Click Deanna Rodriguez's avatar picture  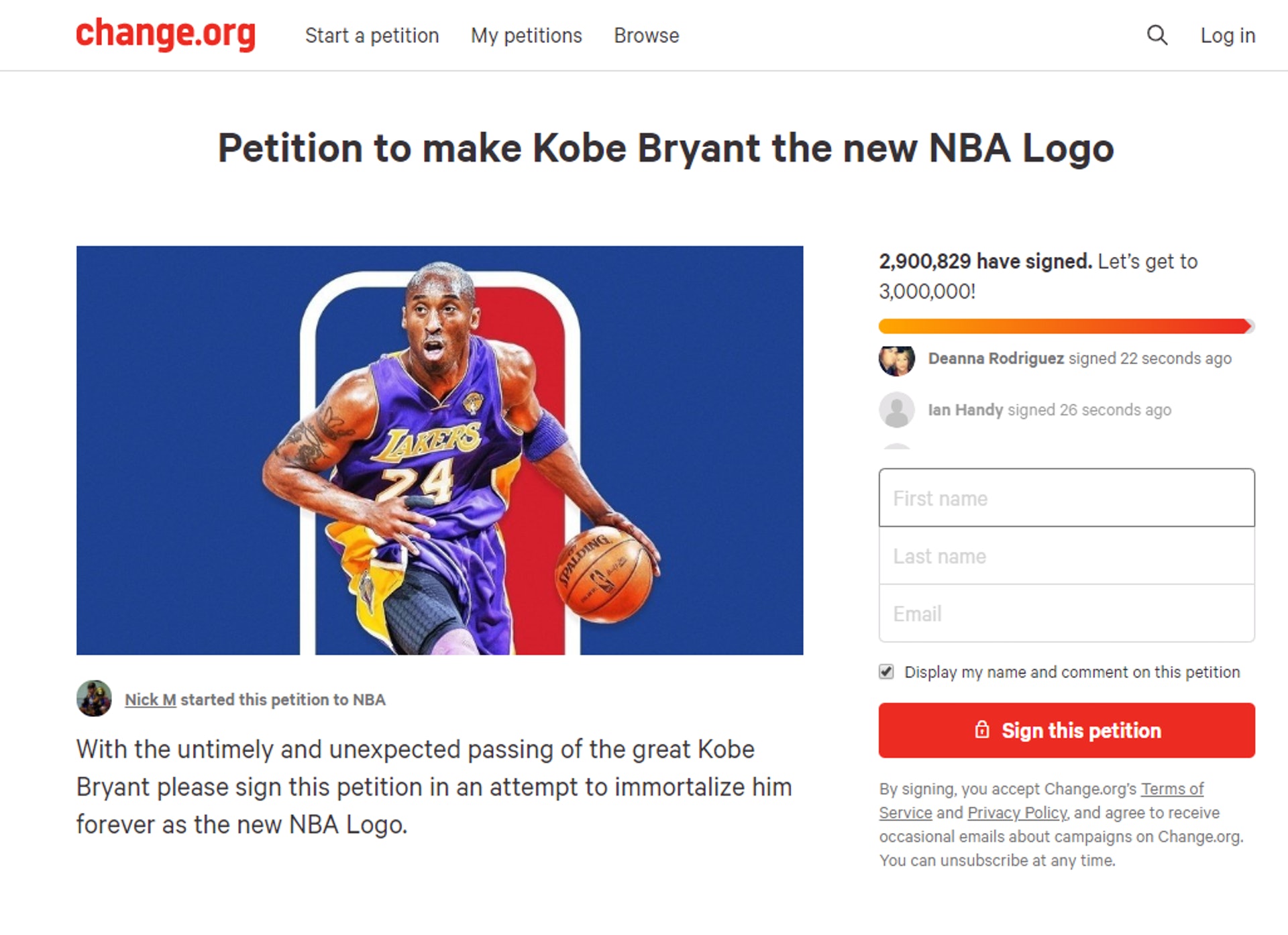point(896,360)
